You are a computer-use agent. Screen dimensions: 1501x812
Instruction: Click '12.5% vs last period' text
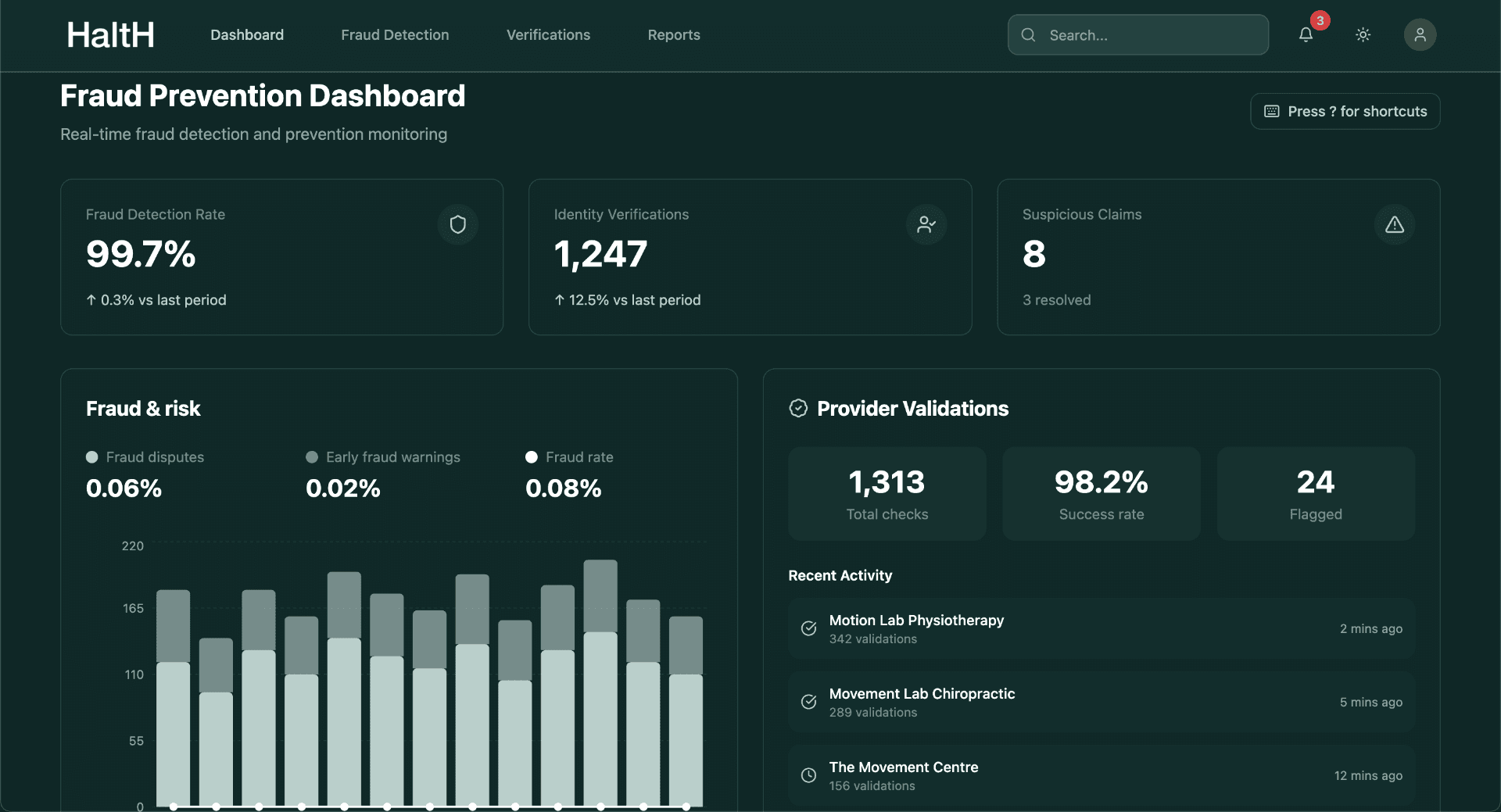(634, 300)
